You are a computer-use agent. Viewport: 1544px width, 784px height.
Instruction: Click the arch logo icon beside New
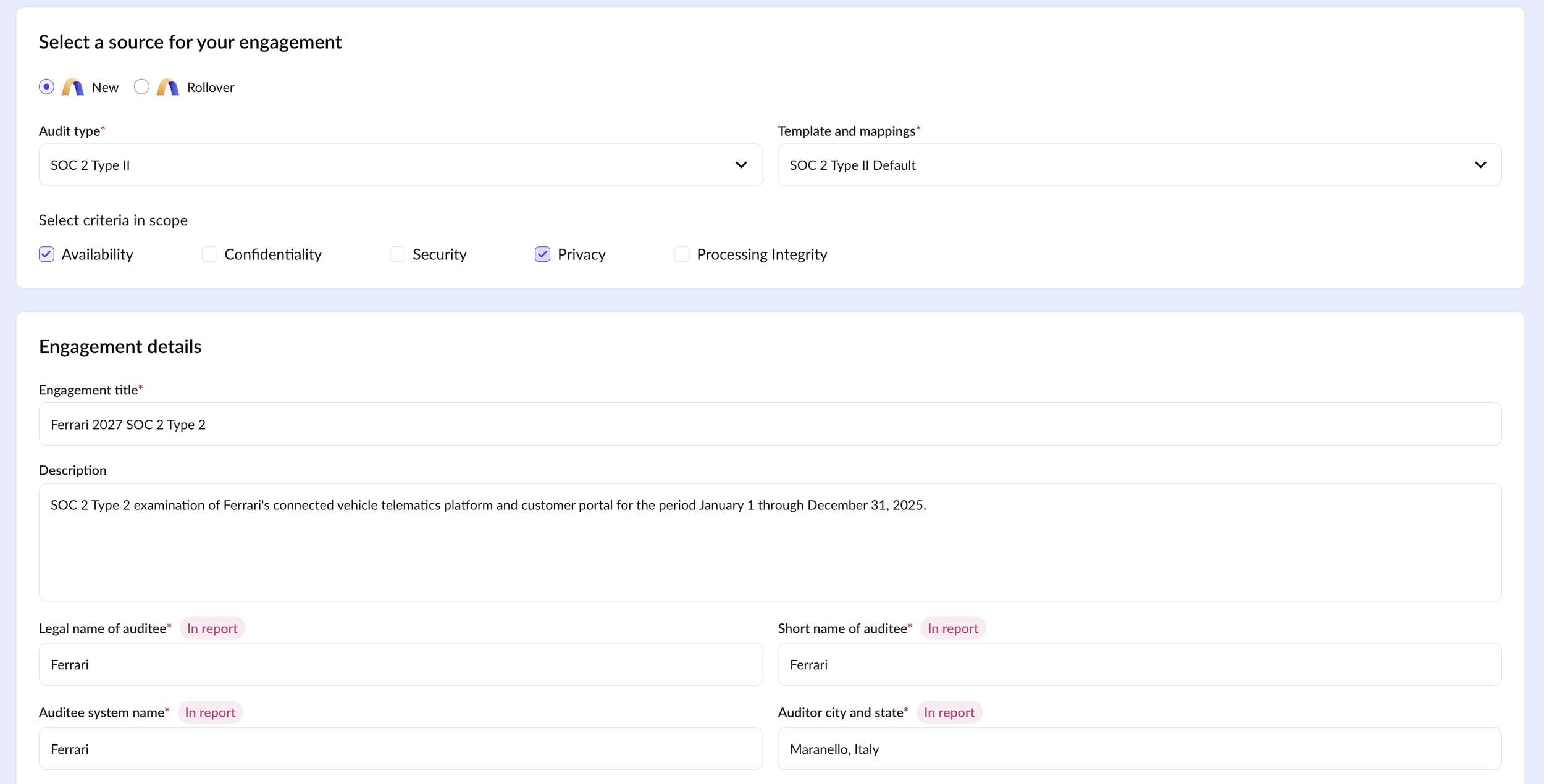[73, 87]
